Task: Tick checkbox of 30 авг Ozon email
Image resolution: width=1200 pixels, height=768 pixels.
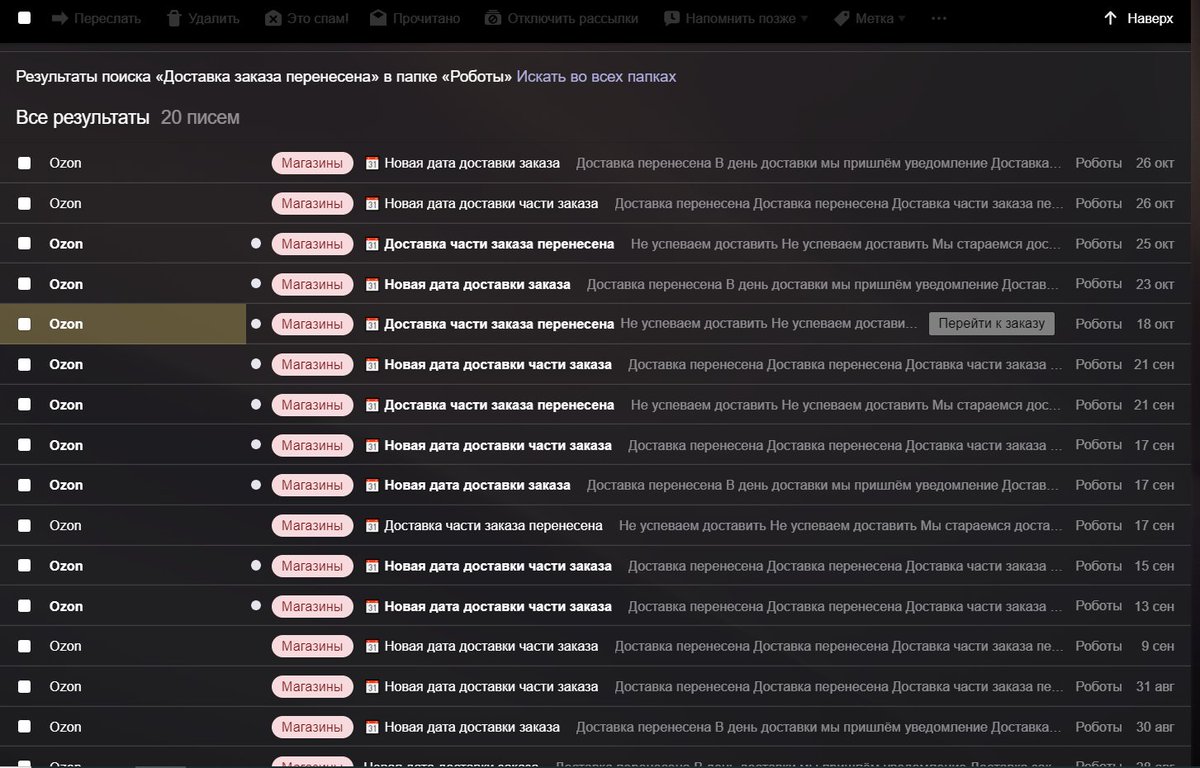Action: 24,727
